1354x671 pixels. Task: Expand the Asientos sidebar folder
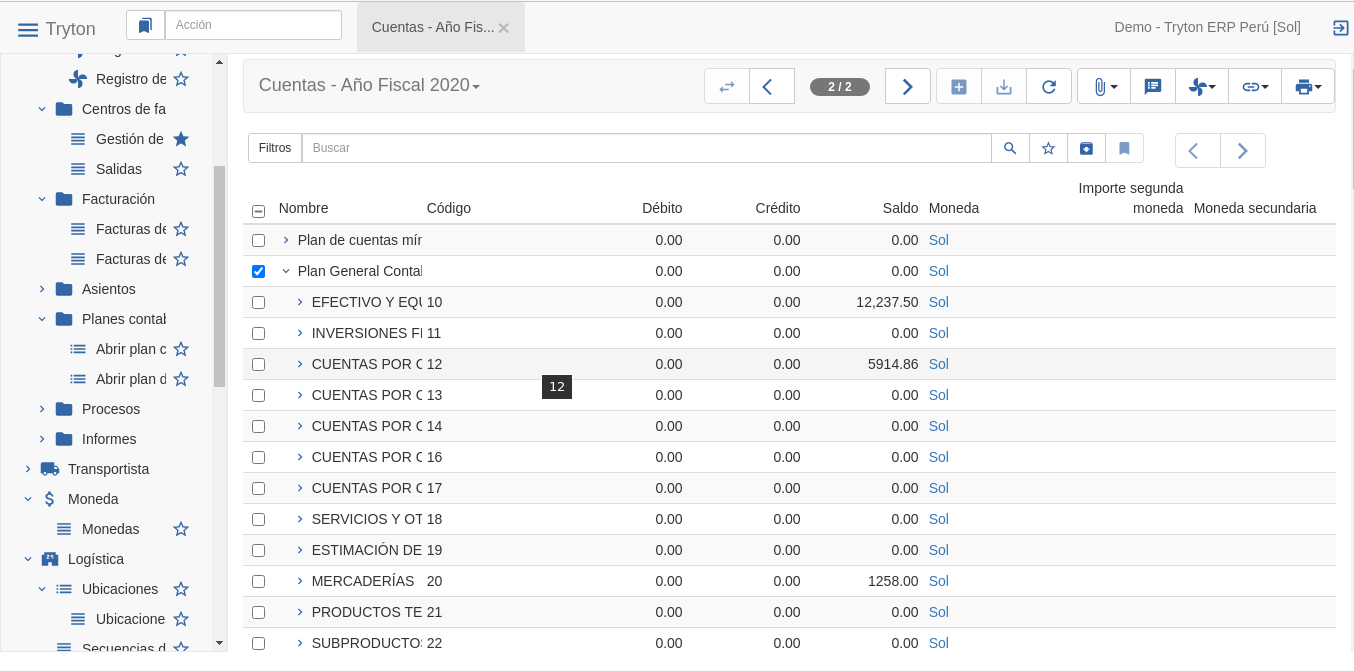[x=42, y=289]
